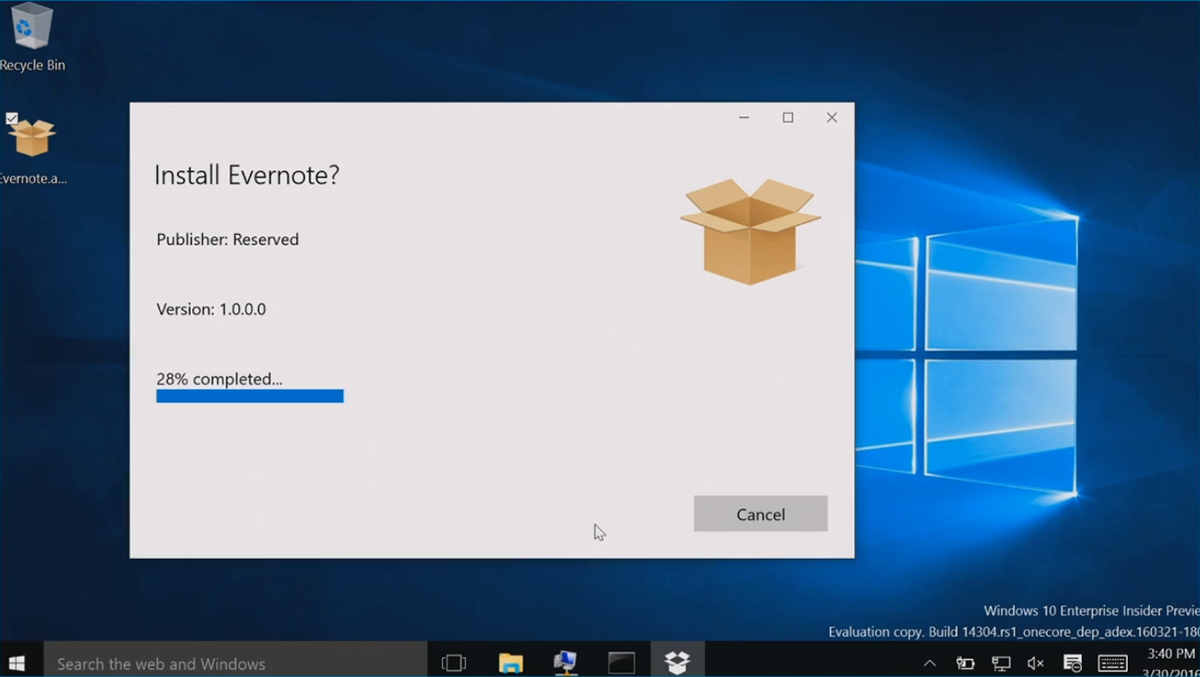Open File Explorer from the taskbar

point(511,660)
